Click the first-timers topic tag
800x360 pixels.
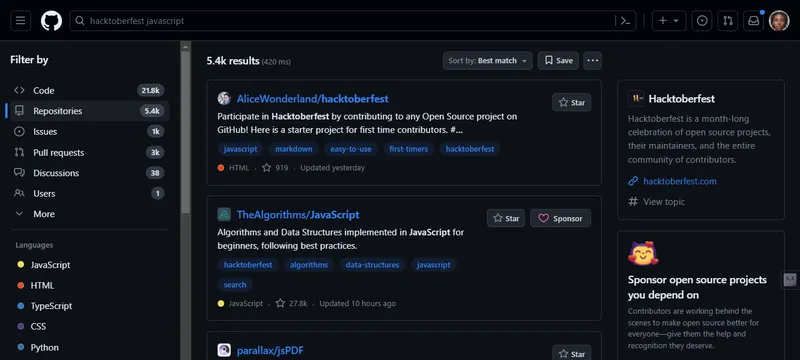click(408, 149)
